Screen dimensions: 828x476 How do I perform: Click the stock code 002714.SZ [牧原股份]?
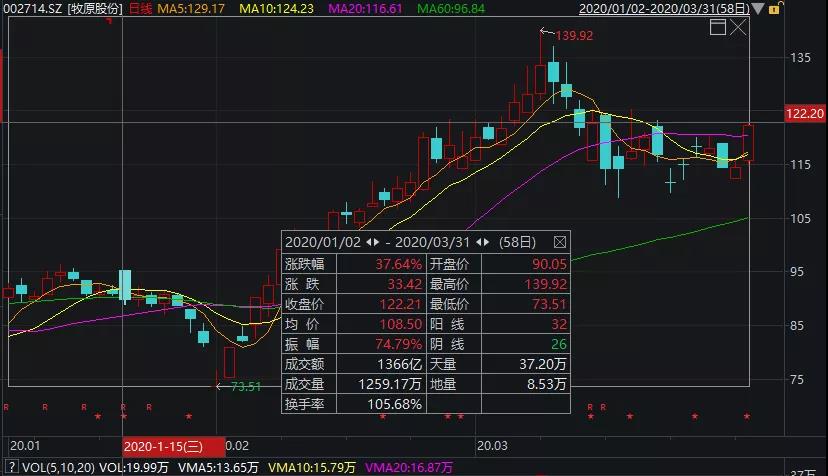pyautogui.click(x=63, y=8)
